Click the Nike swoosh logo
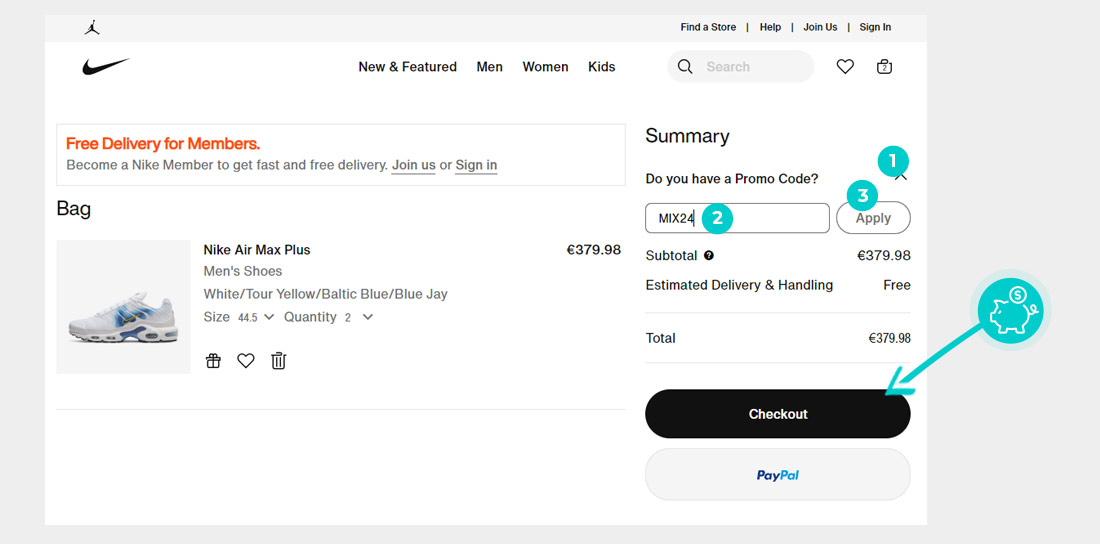This screenshot has width=1100, height=544. (106, 67)
